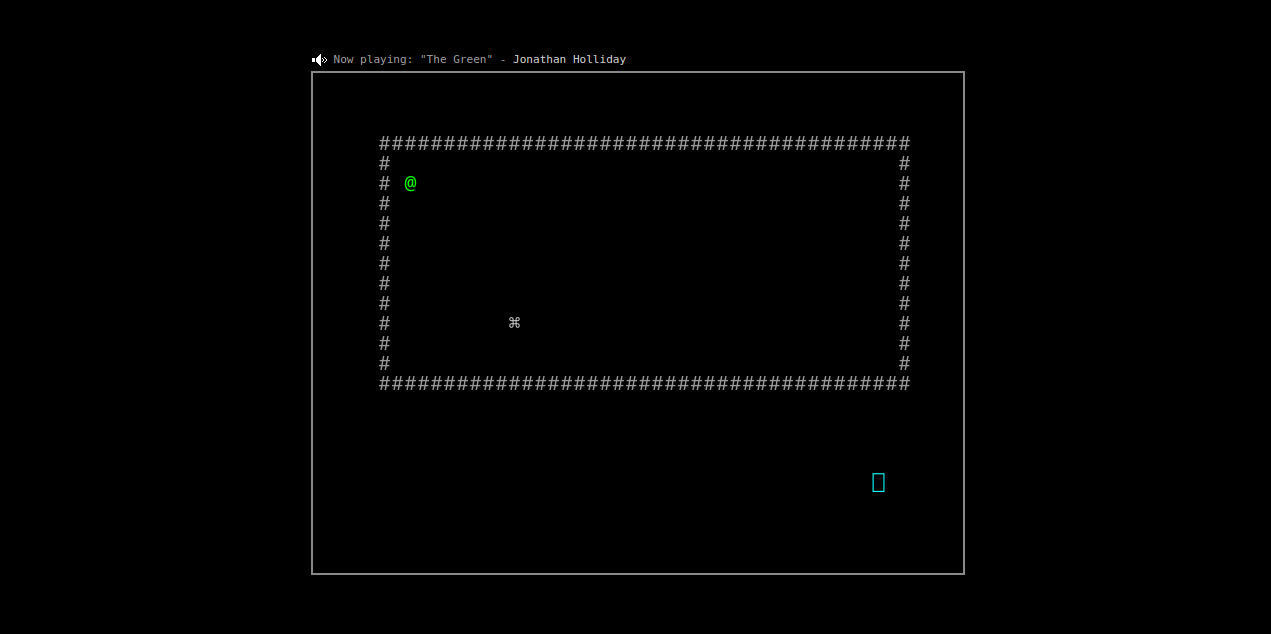Screen dimensions: 1271x634
Task: Open "The Green" song title
Action: click(456, 60)
